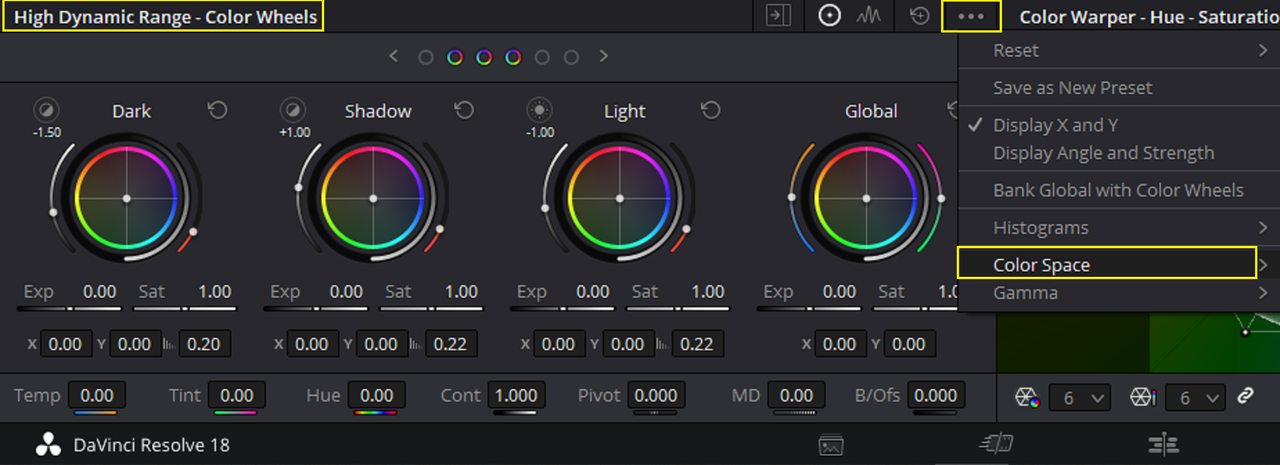Viewport: 1280px width, 465px height.
Task: Click the Shadow wheel +1.00 range value
Action: (296, 132)
